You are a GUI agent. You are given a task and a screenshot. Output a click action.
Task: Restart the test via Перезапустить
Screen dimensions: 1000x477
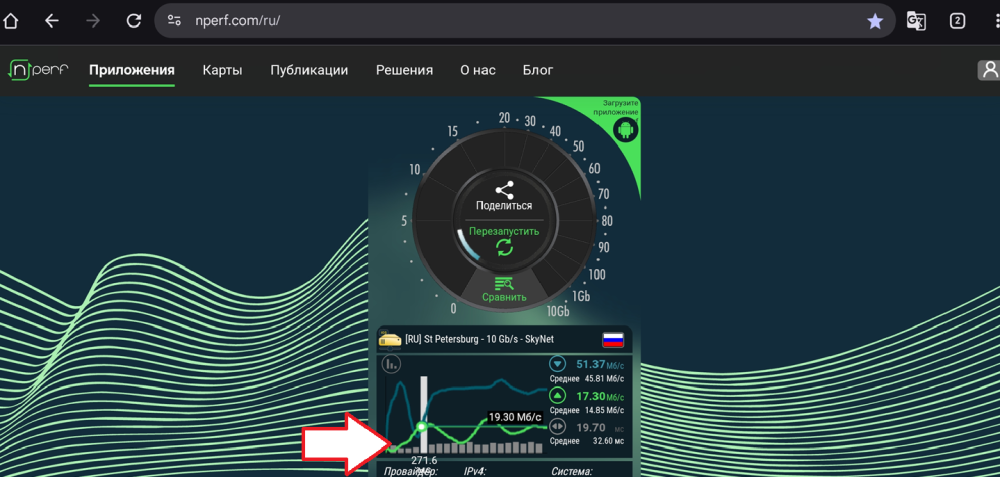504,231
